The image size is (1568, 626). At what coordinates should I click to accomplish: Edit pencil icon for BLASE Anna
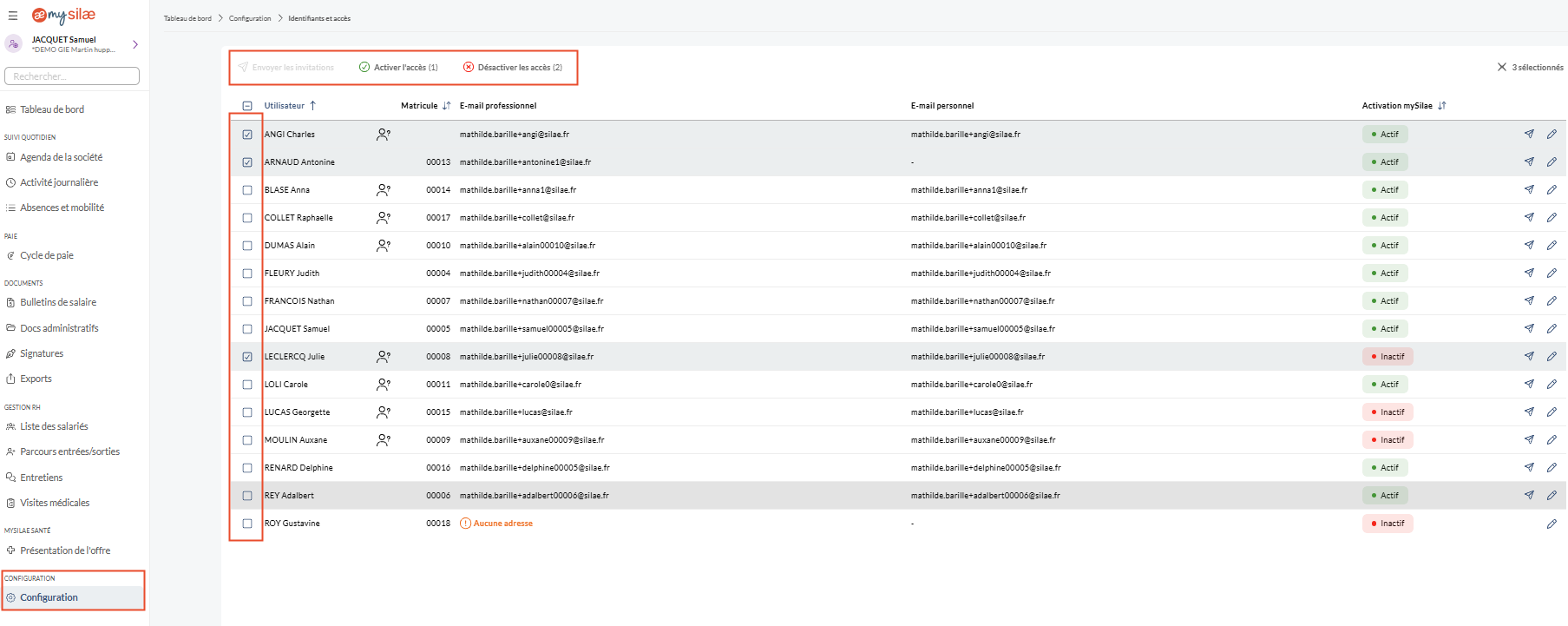[x=1552, y=189]
